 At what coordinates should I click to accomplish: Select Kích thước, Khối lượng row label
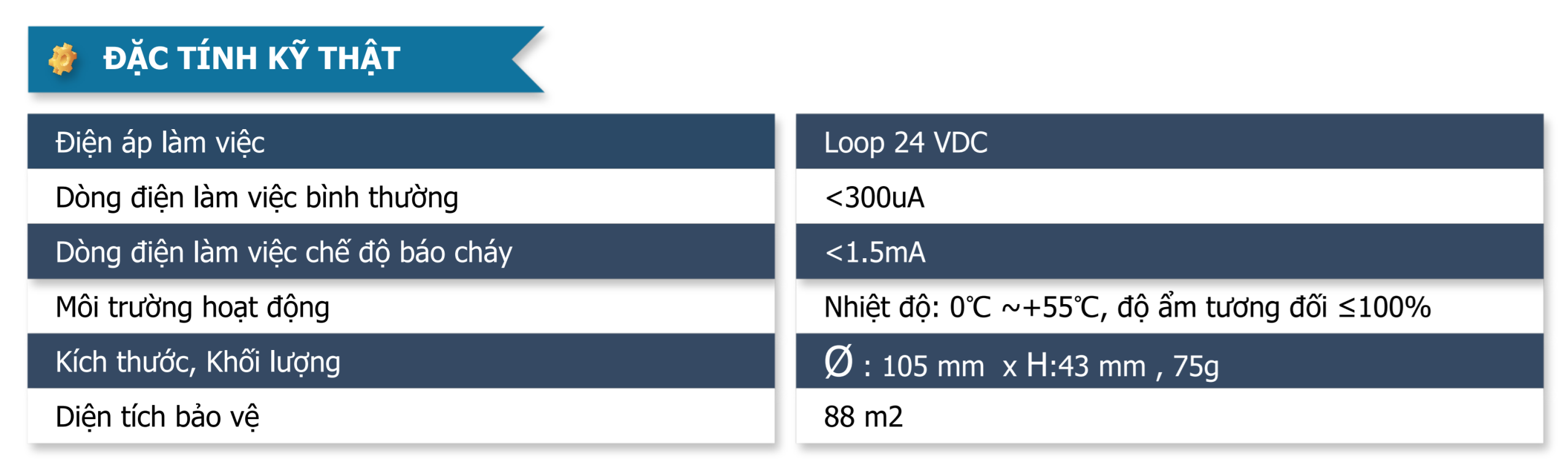pos(198,362)
